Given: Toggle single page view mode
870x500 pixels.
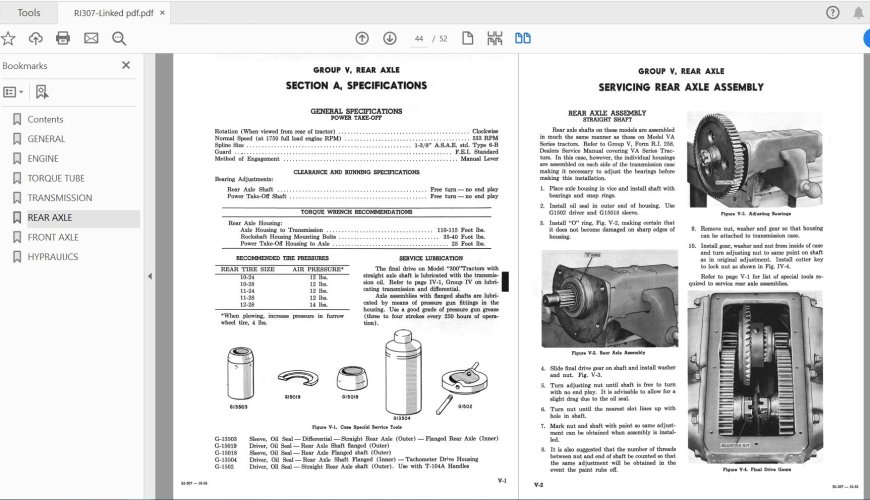Looking at the screenshot, I should pos(467,38).
